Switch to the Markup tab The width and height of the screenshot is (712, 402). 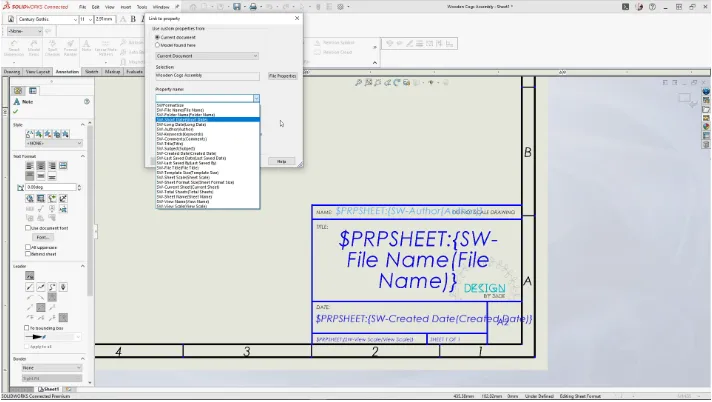click(x=112, y=72)
